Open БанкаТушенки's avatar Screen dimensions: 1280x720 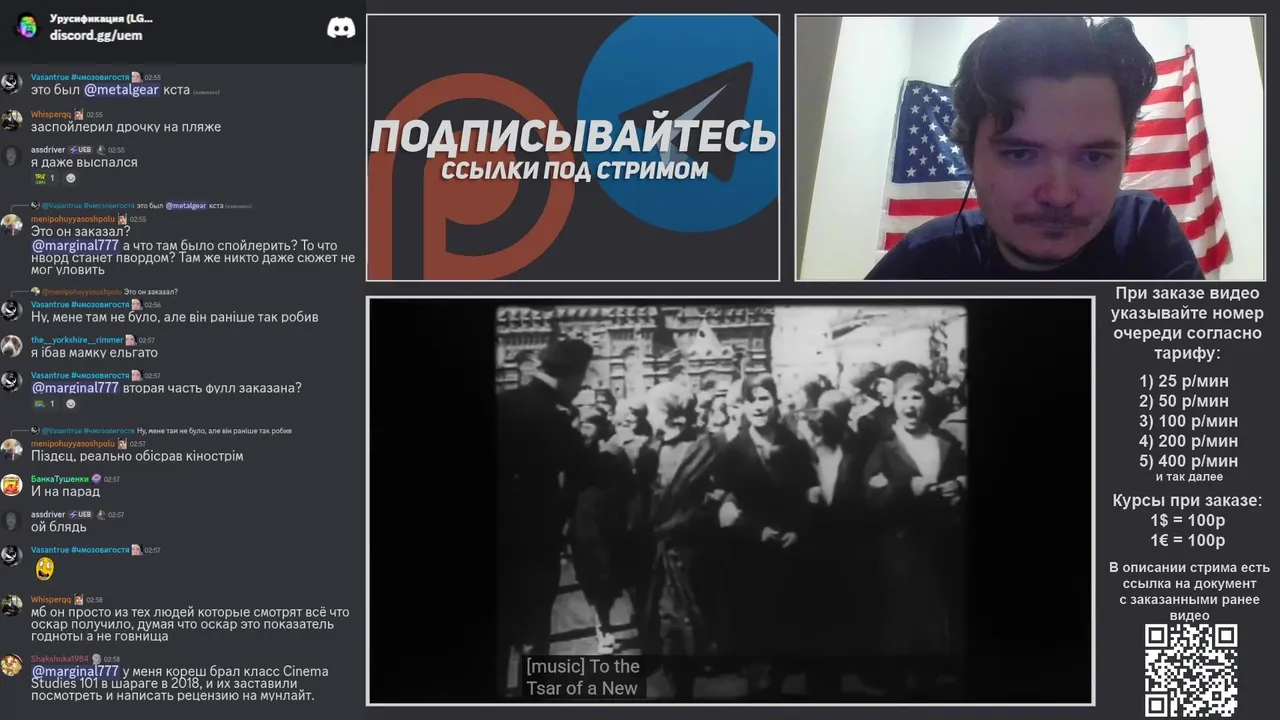coord(12,486)
